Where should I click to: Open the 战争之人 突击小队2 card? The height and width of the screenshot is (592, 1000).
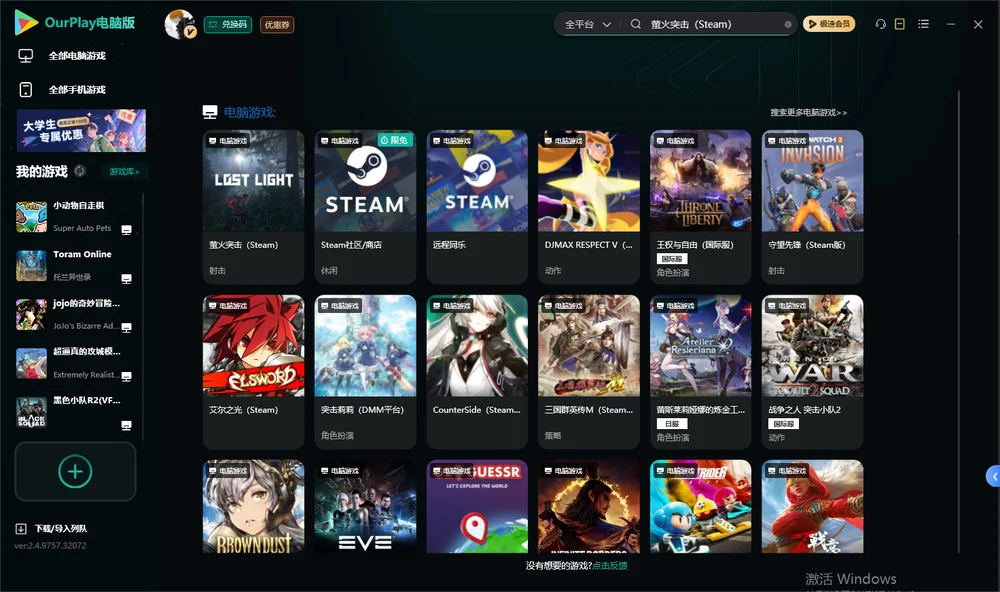tap(812, 372)
